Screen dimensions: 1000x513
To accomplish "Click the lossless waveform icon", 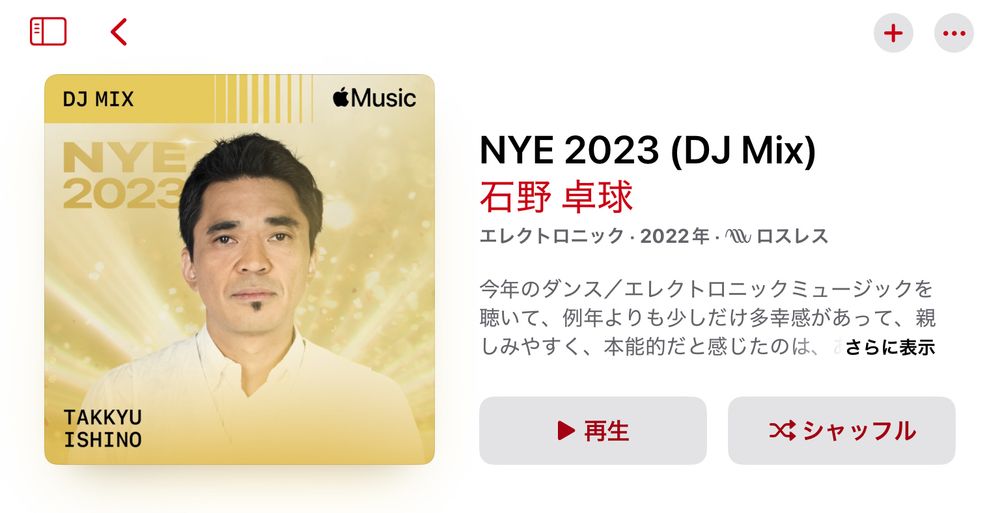I will (738, 236).
